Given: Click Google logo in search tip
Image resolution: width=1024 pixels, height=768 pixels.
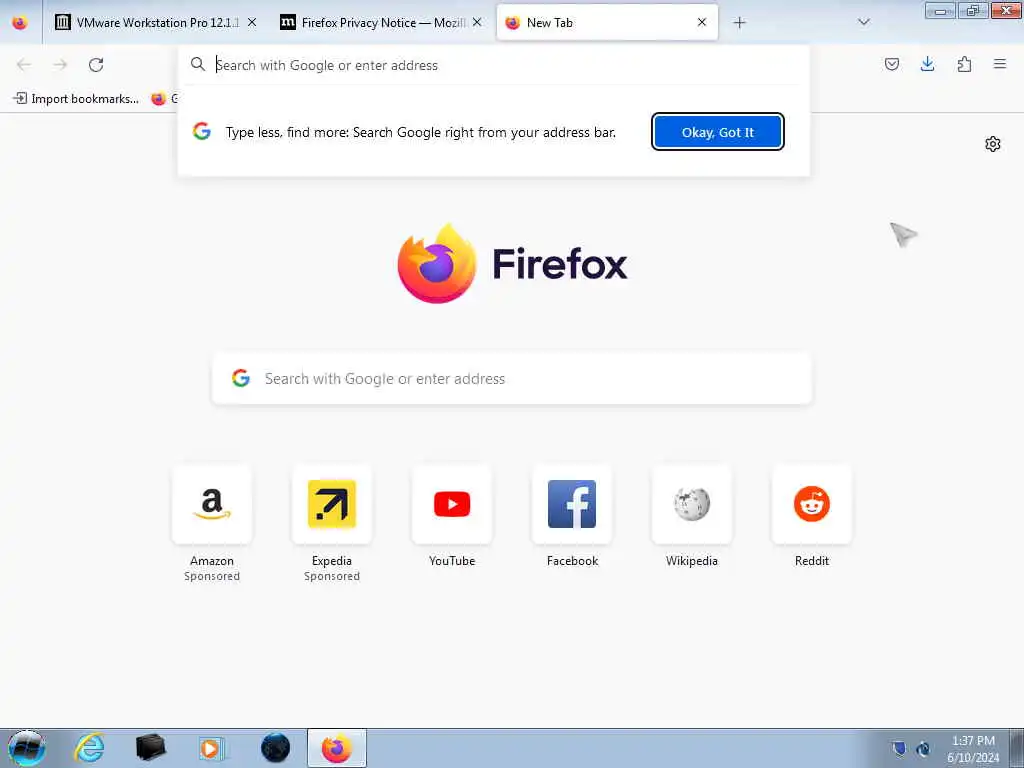Looking at the screenshot, I should [202, 131].
